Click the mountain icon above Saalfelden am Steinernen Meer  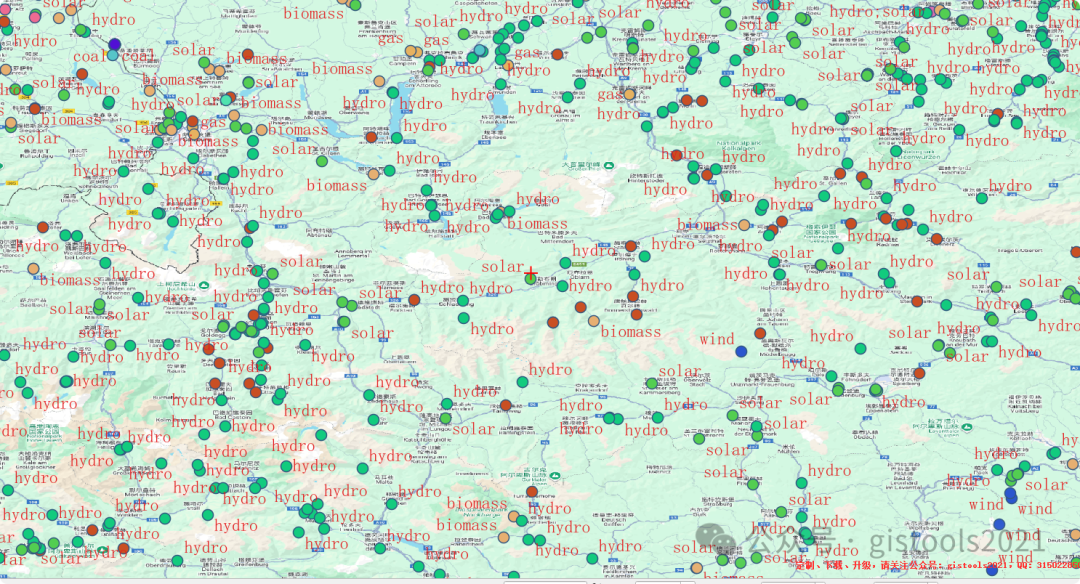point(204,285)
